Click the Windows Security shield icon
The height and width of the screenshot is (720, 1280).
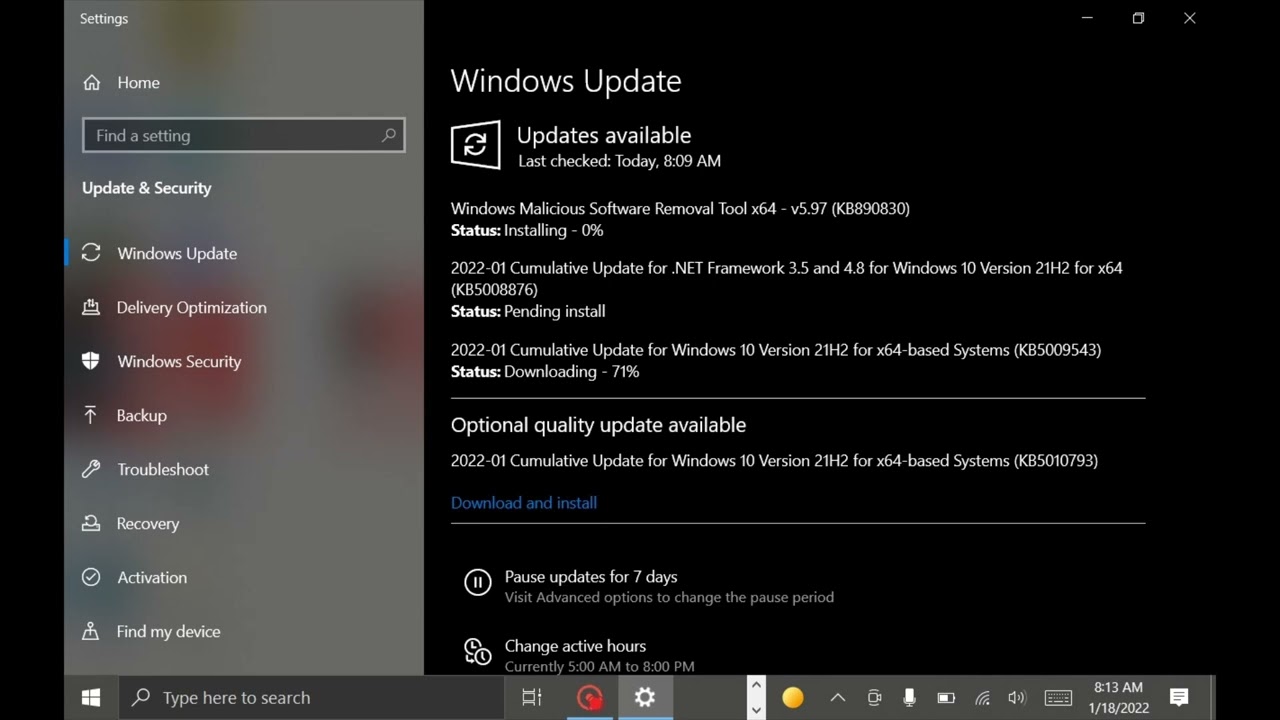click(x=91, y=361)
